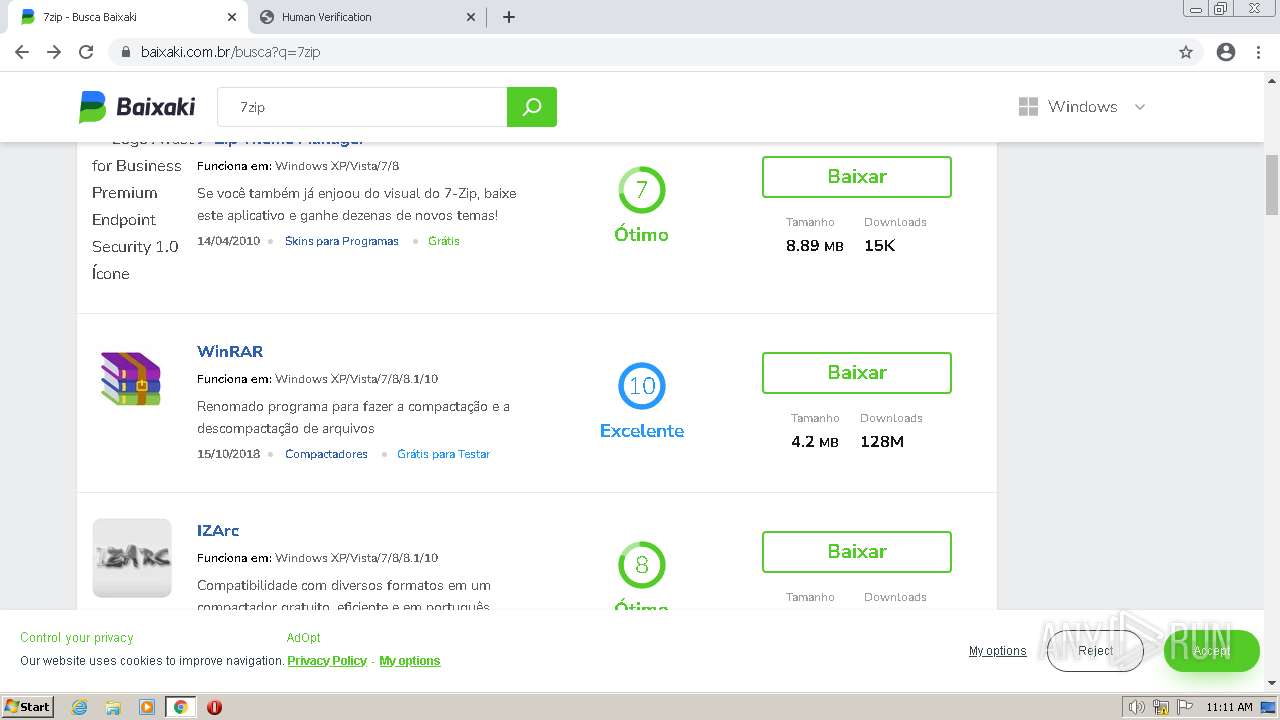Click the Grátis para Testar license link
Screen dimensions: 1280x720
[x=443, y=454]
